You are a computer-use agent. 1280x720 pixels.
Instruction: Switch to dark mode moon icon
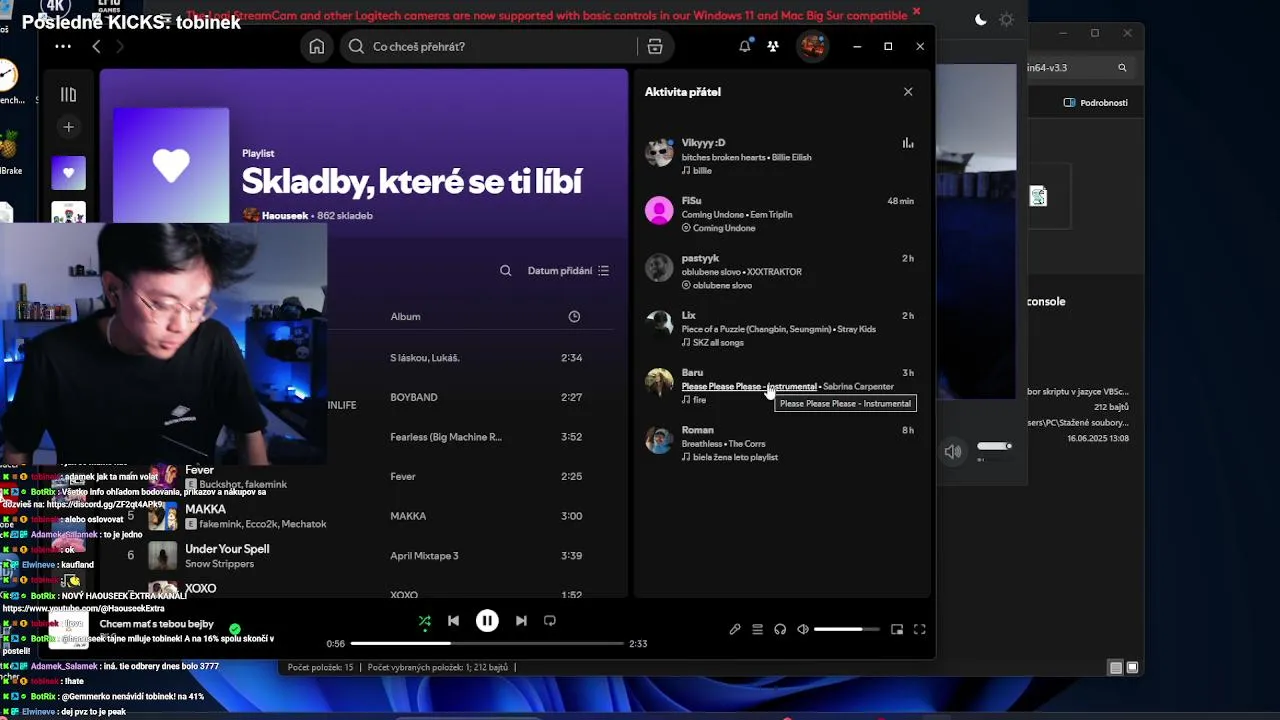pos(981,20)
